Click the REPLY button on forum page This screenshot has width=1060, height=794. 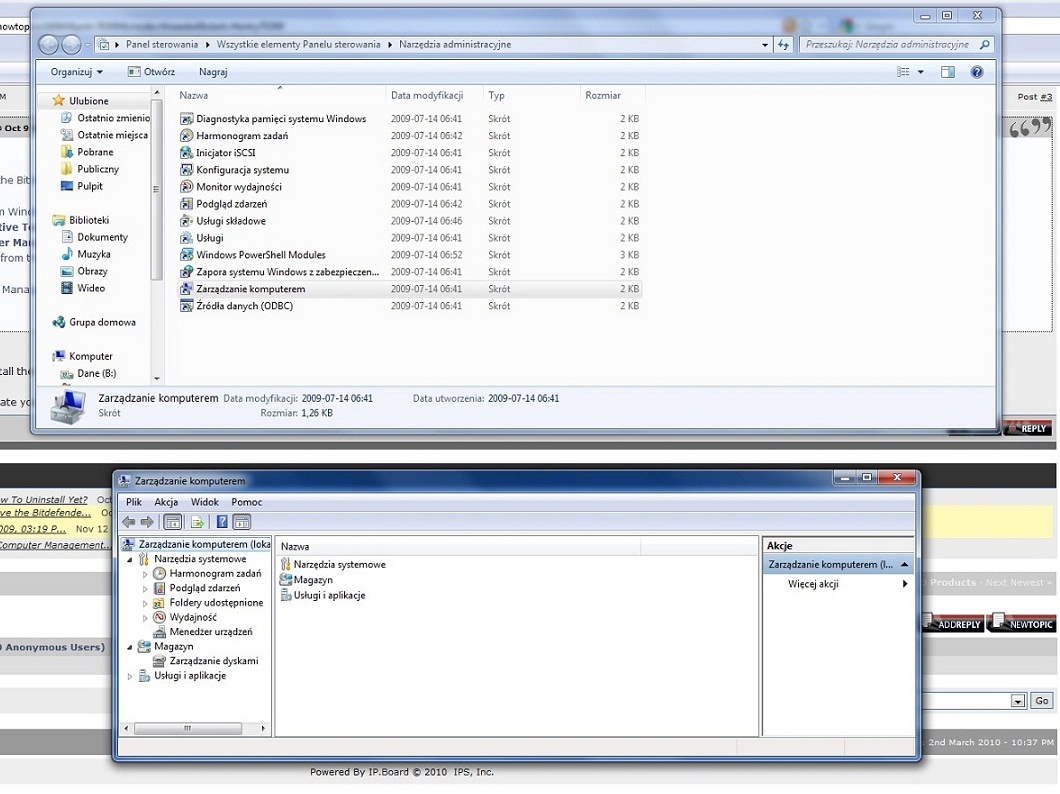coord(1027,428)
